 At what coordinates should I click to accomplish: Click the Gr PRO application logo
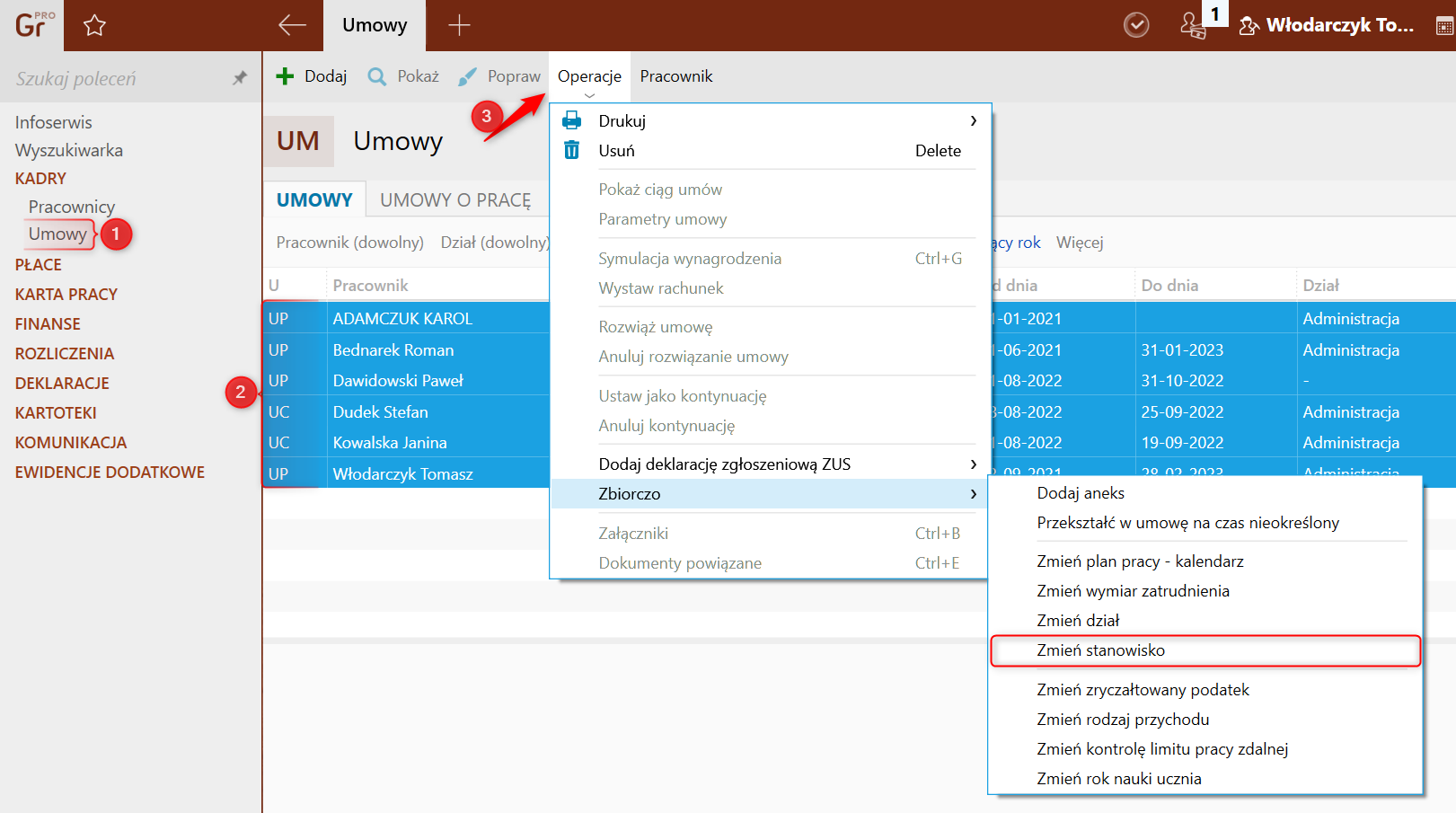click(x=33, y=24)
